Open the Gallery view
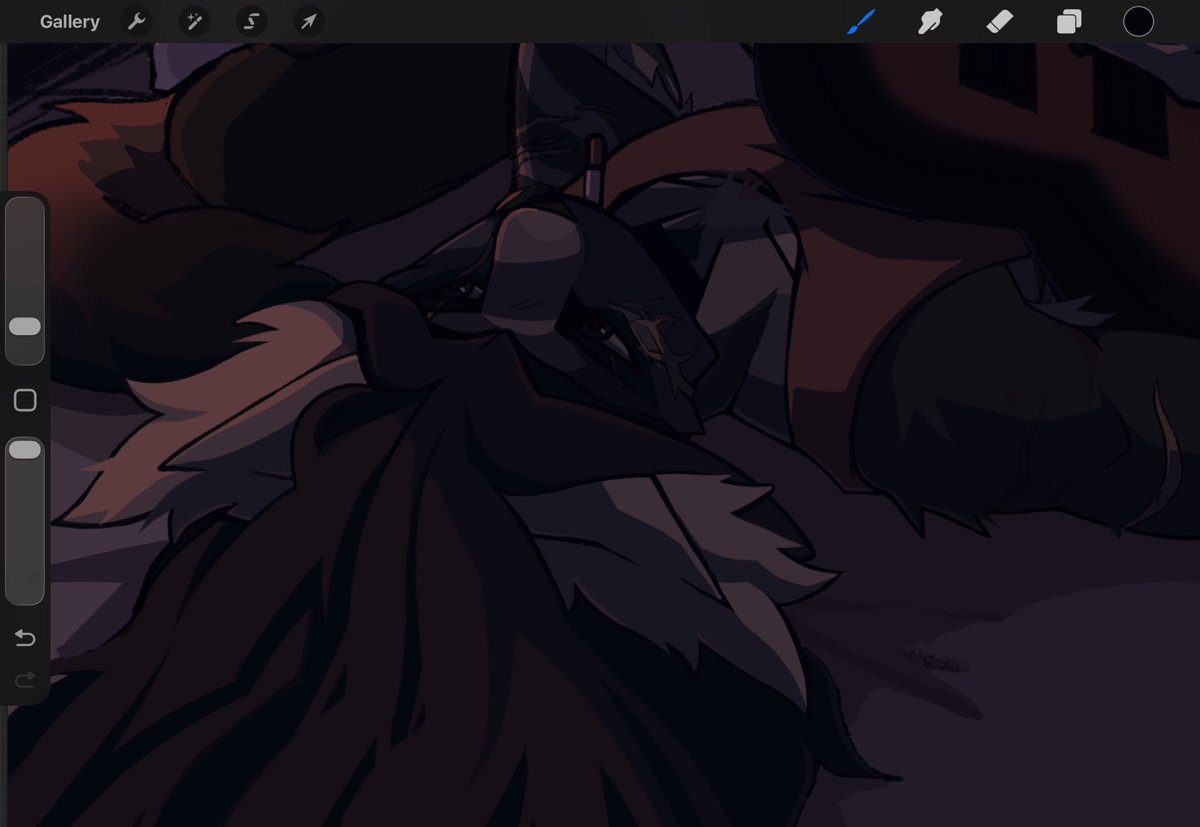Screen dimensions: 1200x827 click(x=70, y=22)
